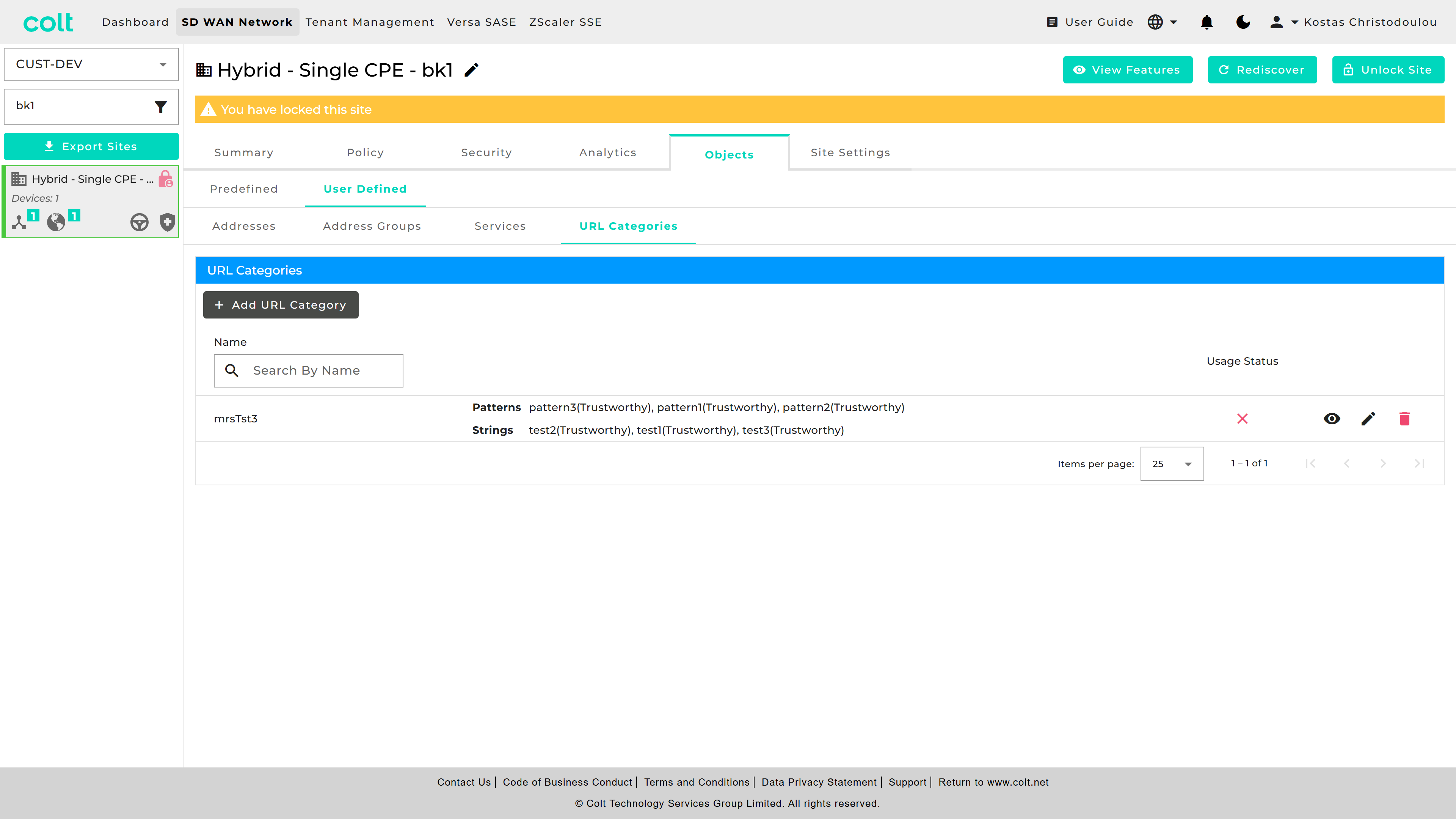This screenshot has height=819, width=1456.
Task: Add a new URL Category
Action: [x=281, y=304]
